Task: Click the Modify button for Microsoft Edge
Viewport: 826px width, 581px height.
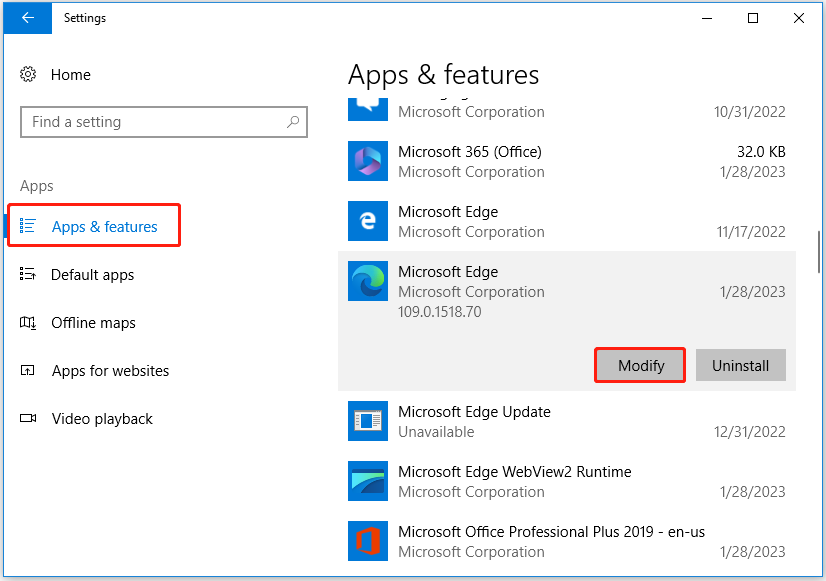Action: tap(640, 365)
